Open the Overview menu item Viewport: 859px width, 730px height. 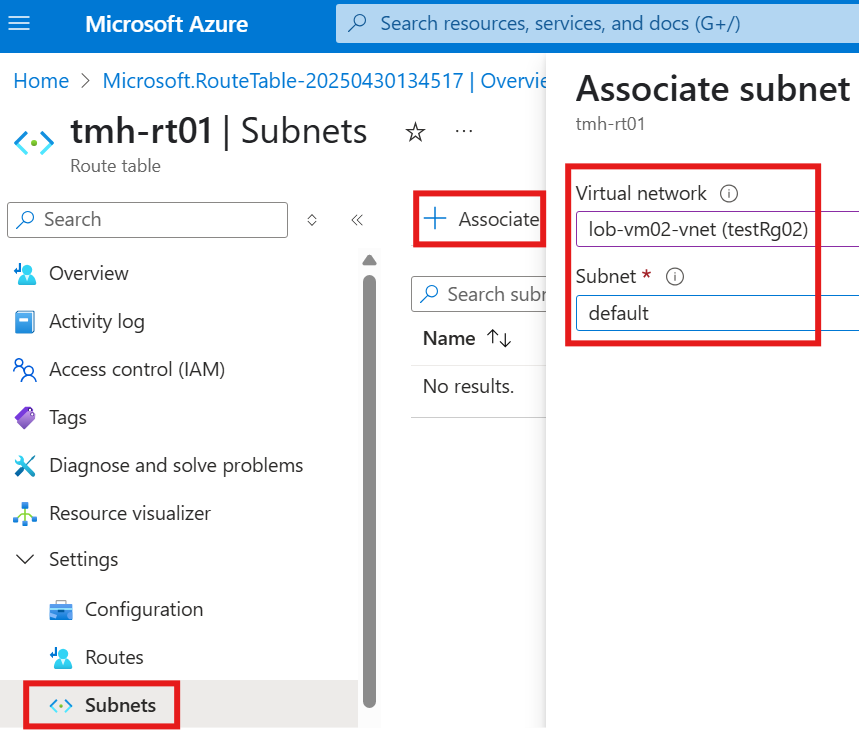pos(88,273)
